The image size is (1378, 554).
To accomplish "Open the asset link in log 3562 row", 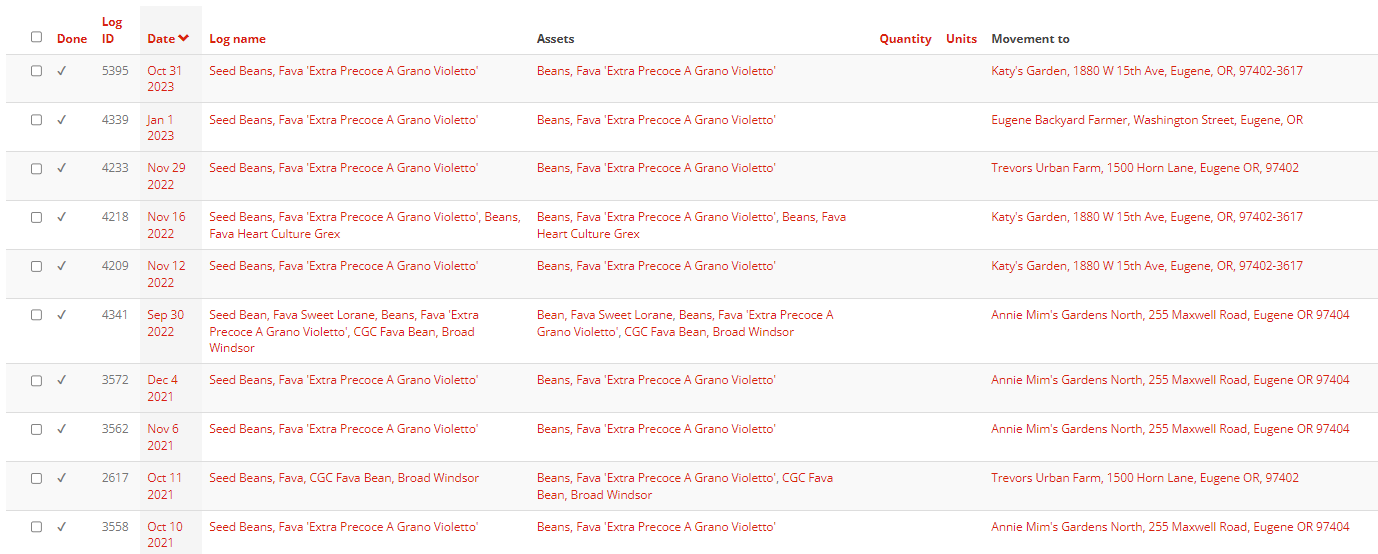I will (656, 429).
